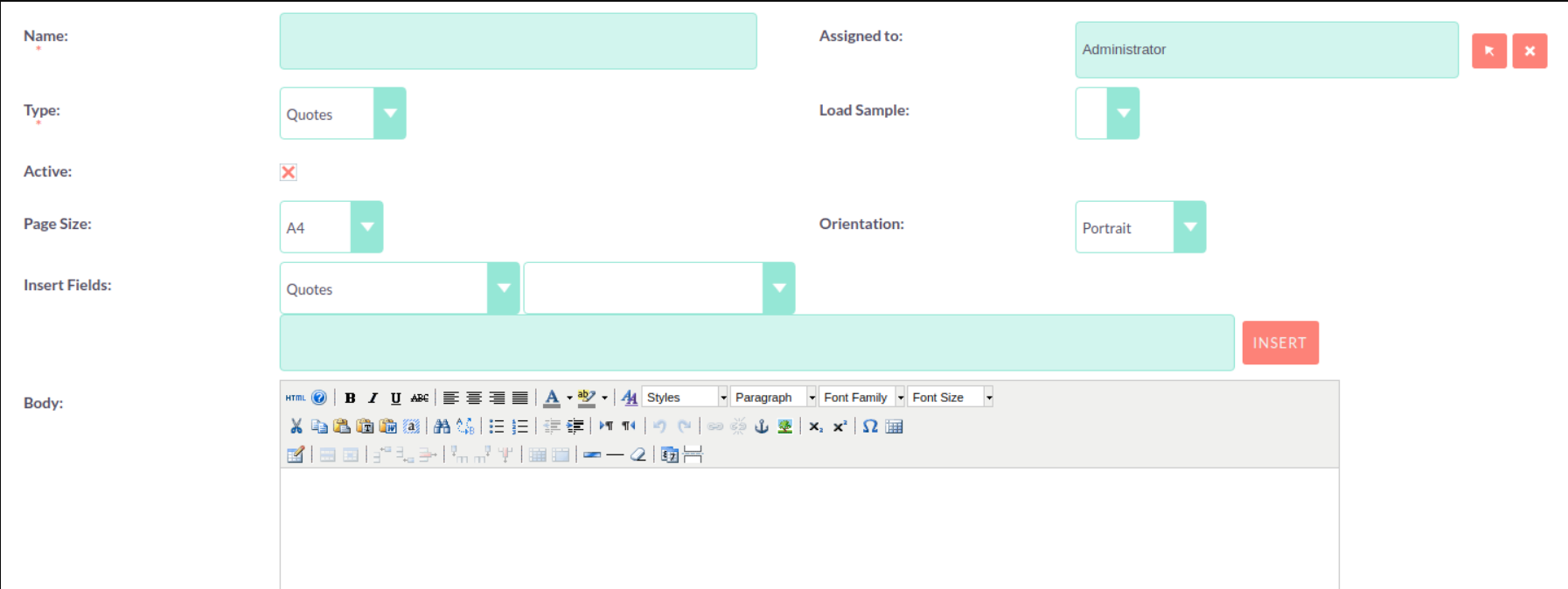Open the Font Family dropdown

tap(862, 398)
